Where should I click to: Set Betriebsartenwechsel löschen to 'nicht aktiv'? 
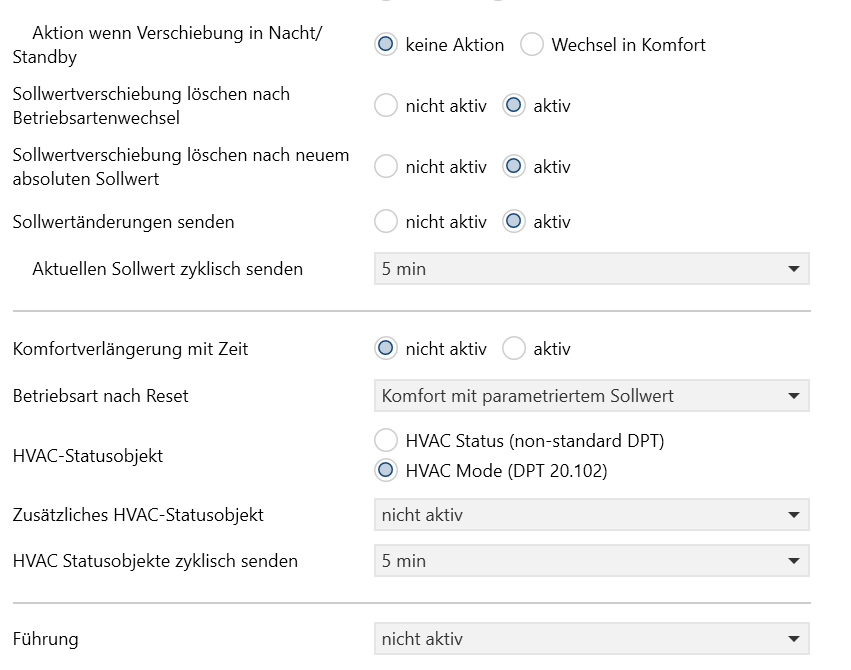coord(386,105)
